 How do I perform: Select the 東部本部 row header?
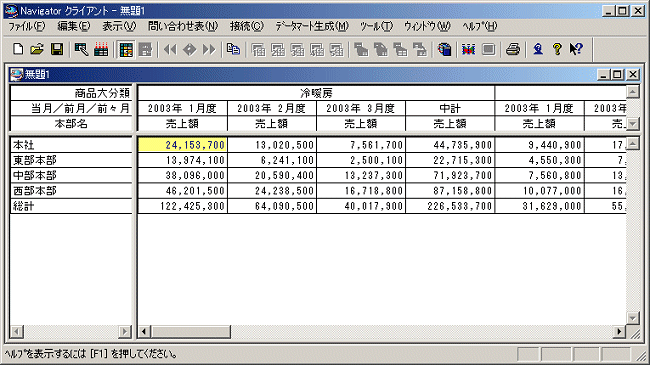click(x=71, y=160)
